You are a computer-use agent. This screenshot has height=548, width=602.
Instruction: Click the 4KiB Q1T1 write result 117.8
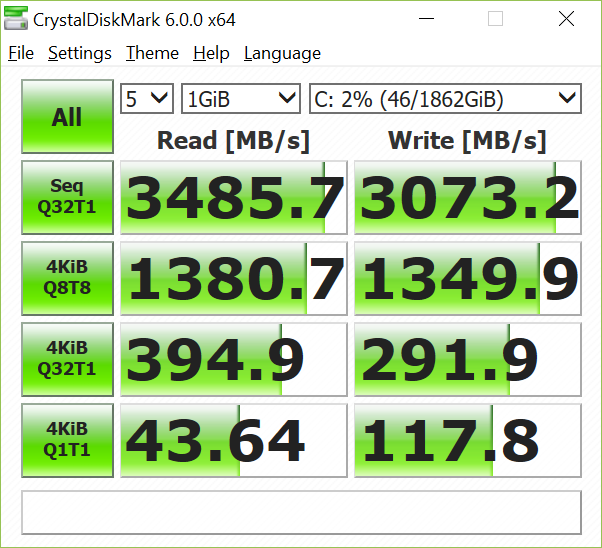(468, 440)
